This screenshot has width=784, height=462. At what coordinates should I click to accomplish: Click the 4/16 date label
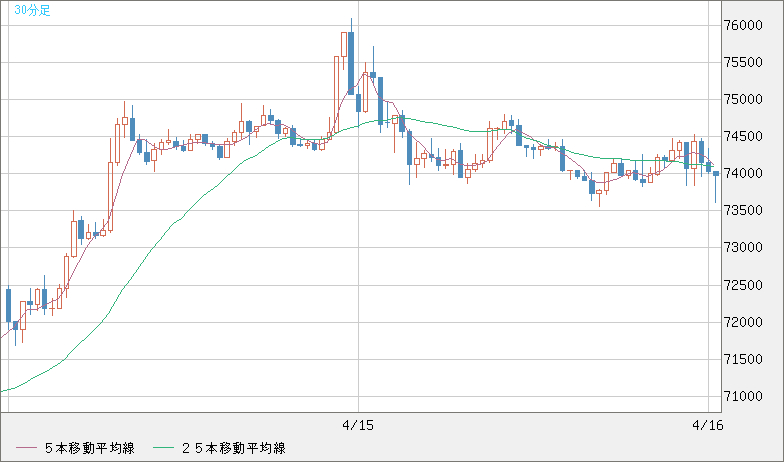(708, 426)
